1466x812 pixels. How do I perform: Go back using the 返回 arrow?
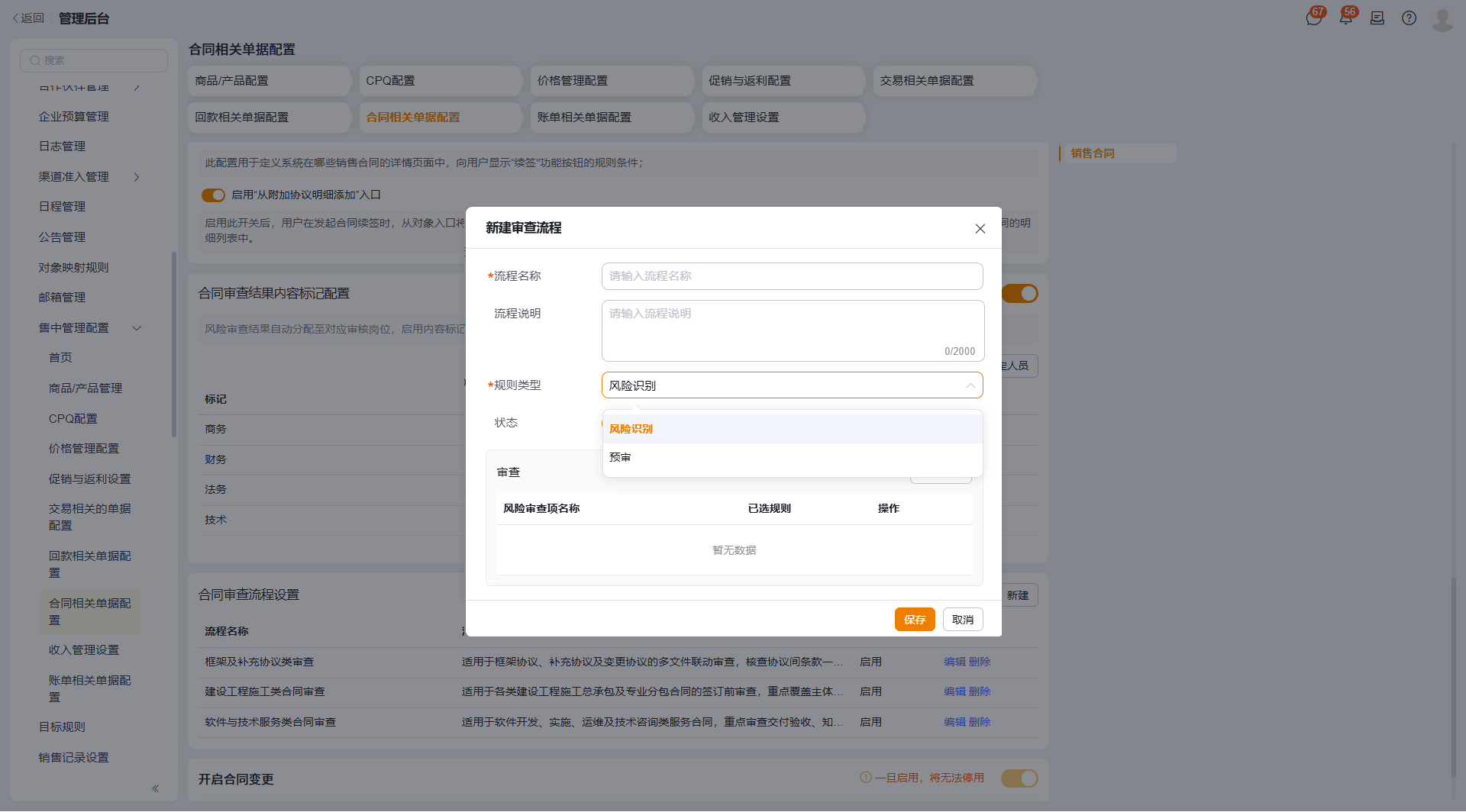point(28,18)
